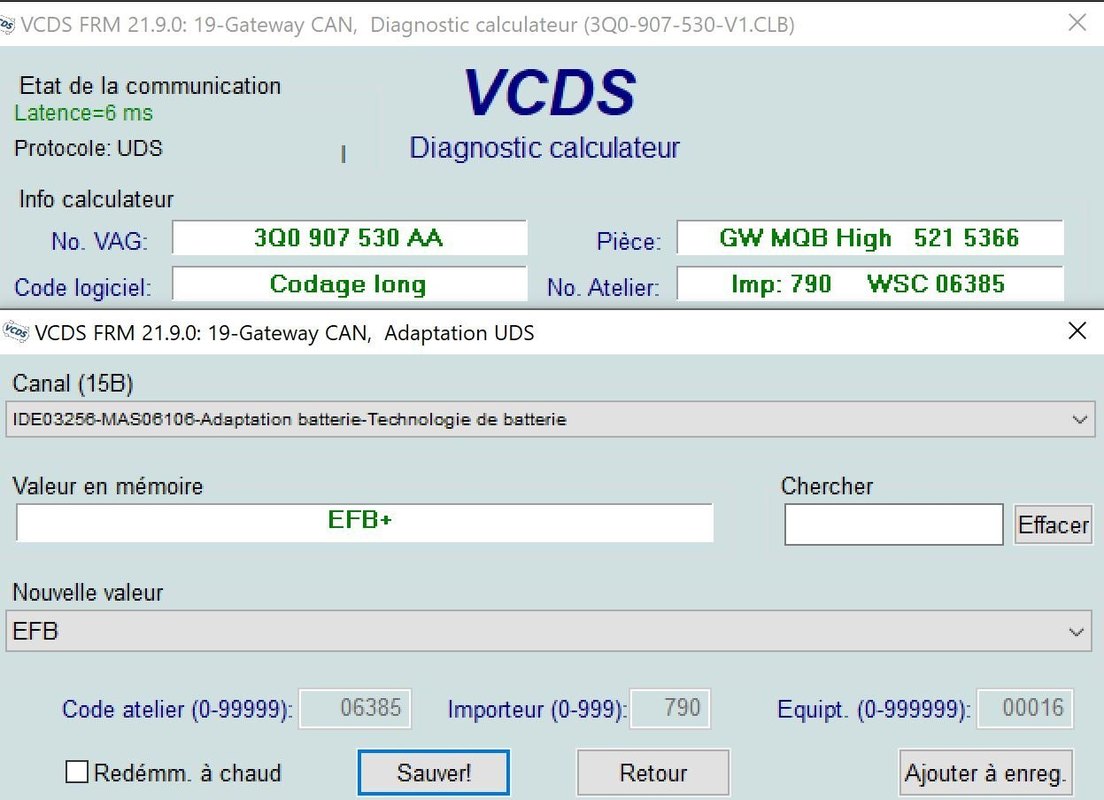Image resolution: width=1104 pixels, height=800 pixels.
Task: Open the Nouvelle valeur dropdown arrow
Action: (1077, 632)
